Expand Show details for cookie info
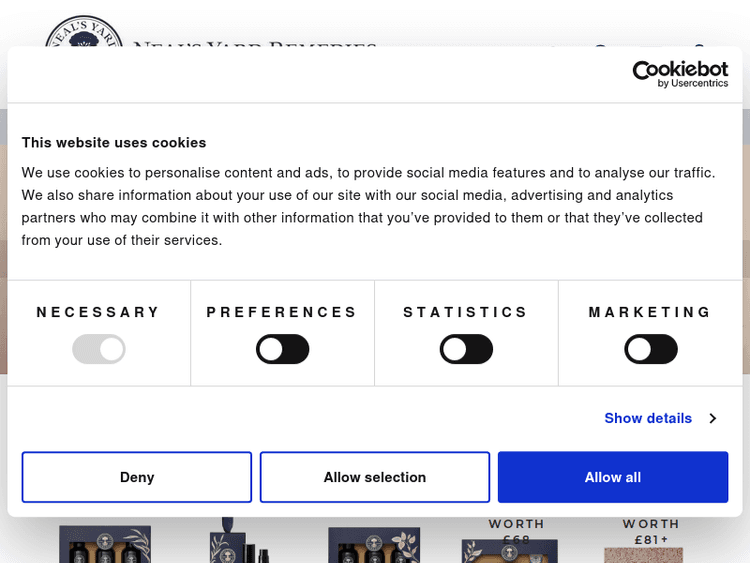This screenshot has width=750, height=563. click(x=659, y=418)
